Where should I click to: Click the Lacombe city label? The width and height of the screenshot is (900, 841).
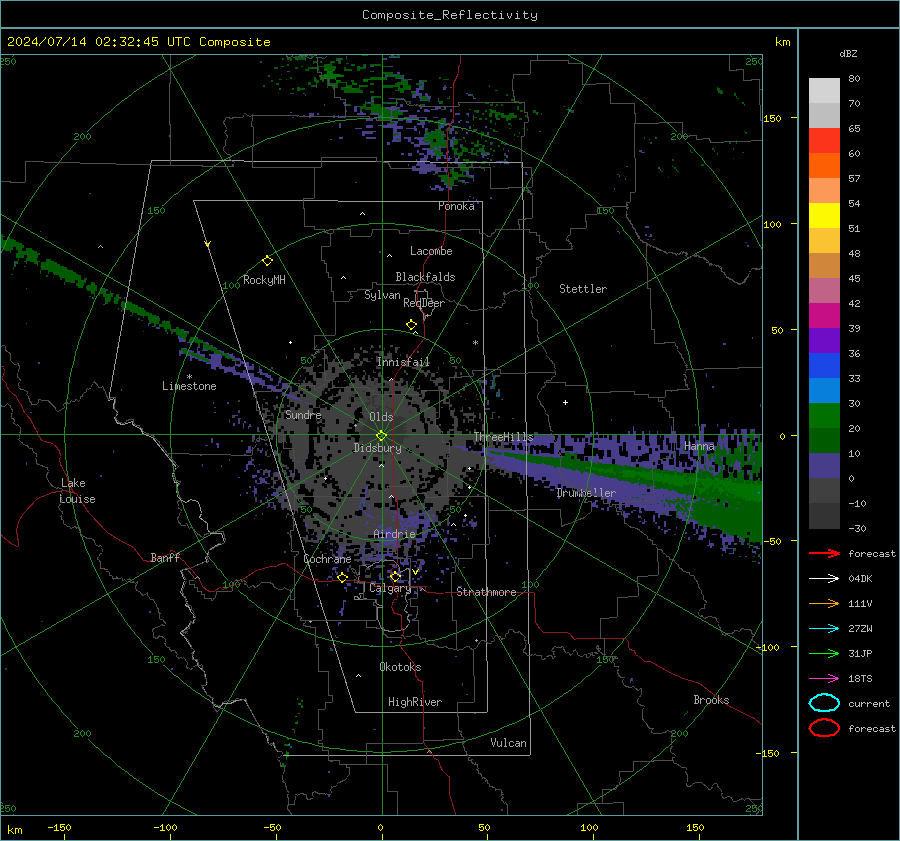point(431,251)
